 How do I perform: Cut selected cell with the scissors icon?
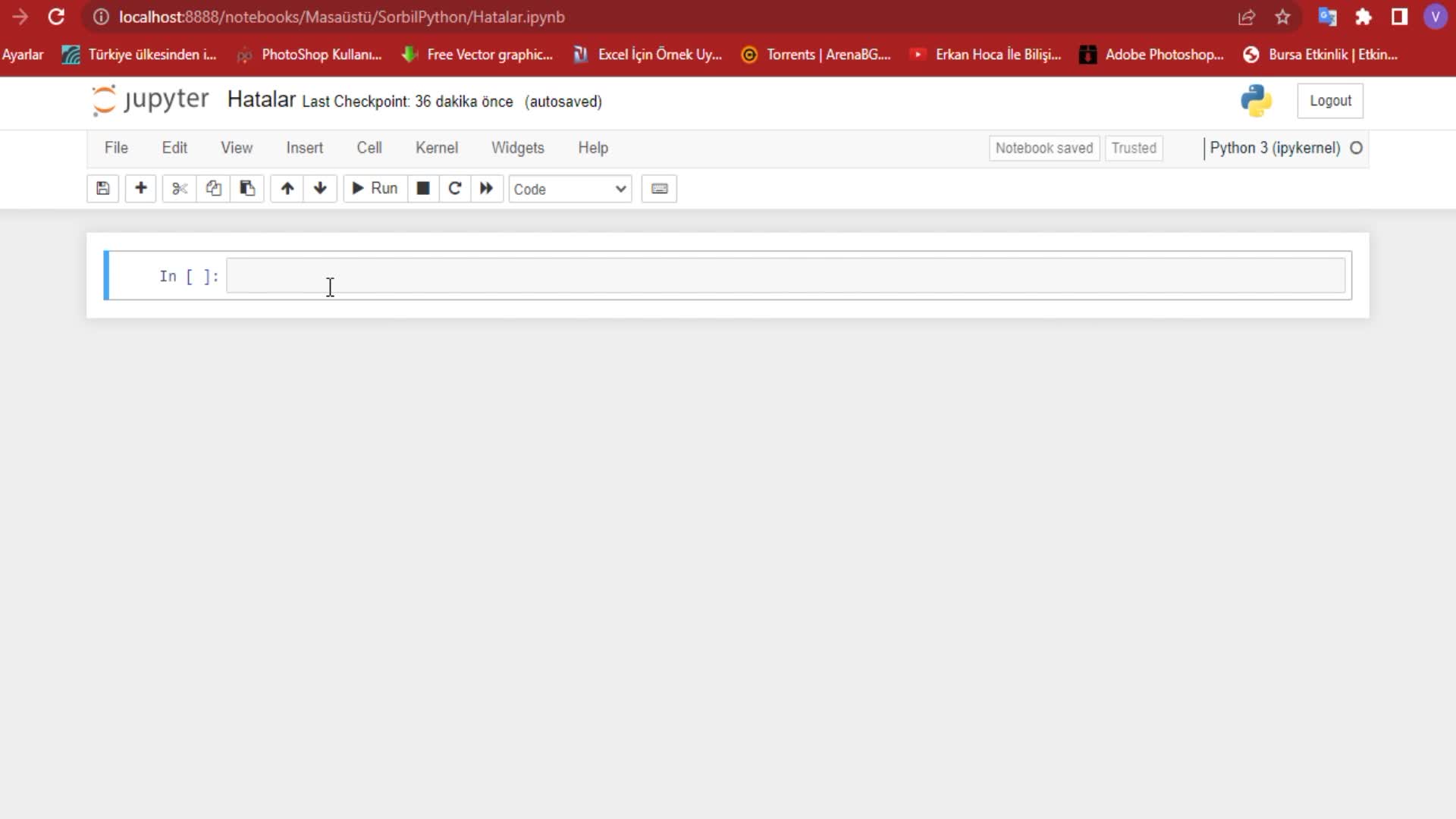point(180,189)
